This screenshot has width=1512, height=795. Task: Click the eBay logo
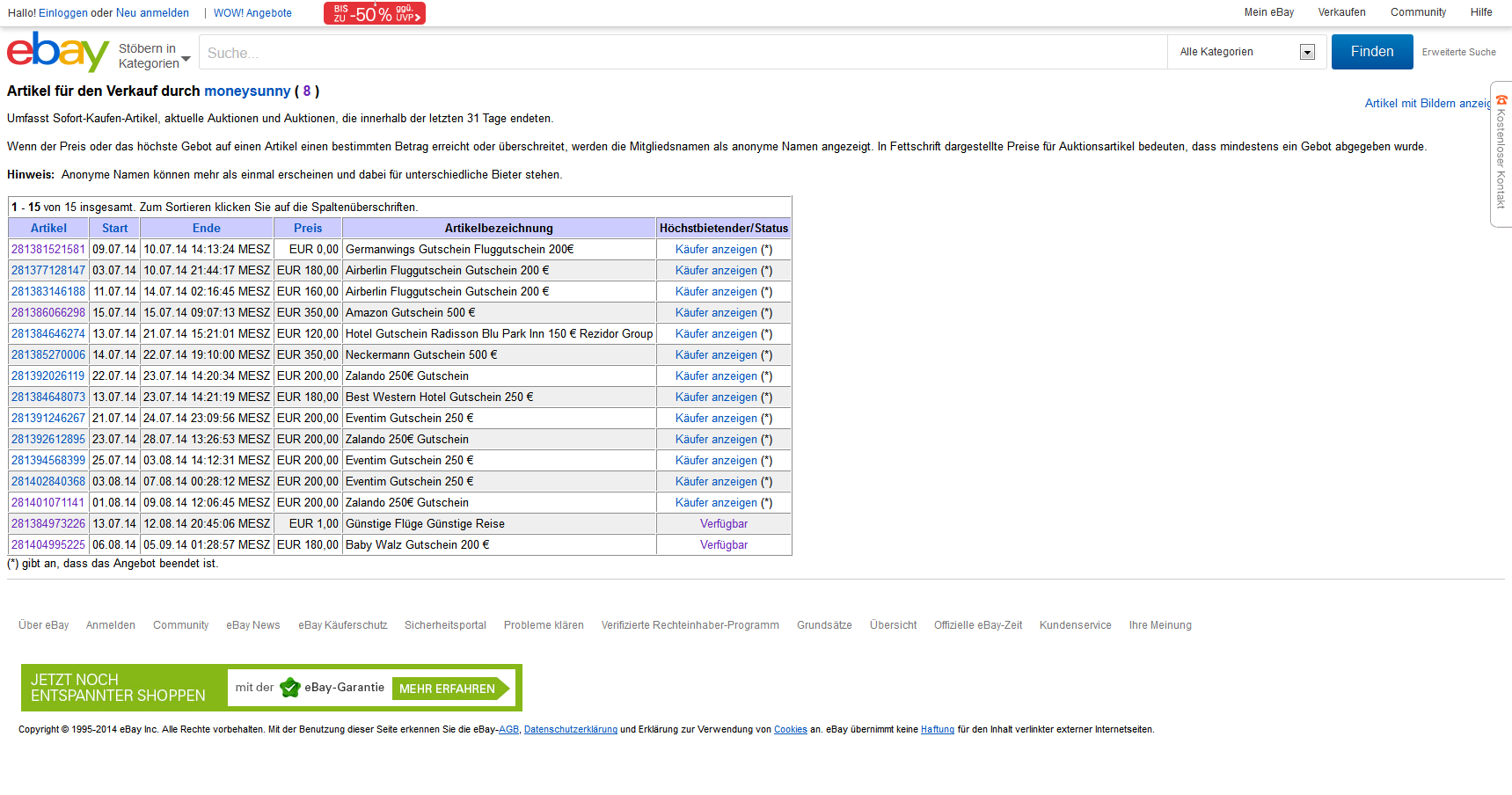pos(58,52)
